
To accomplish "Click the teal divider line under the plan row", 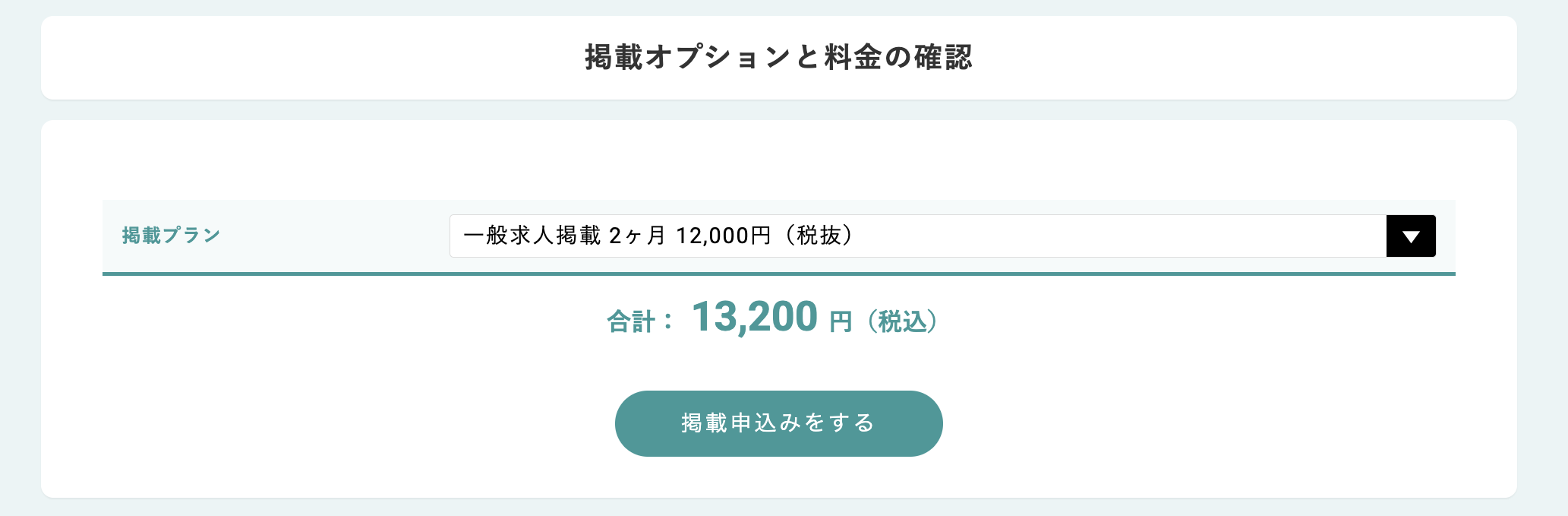I will click(778, 274).
